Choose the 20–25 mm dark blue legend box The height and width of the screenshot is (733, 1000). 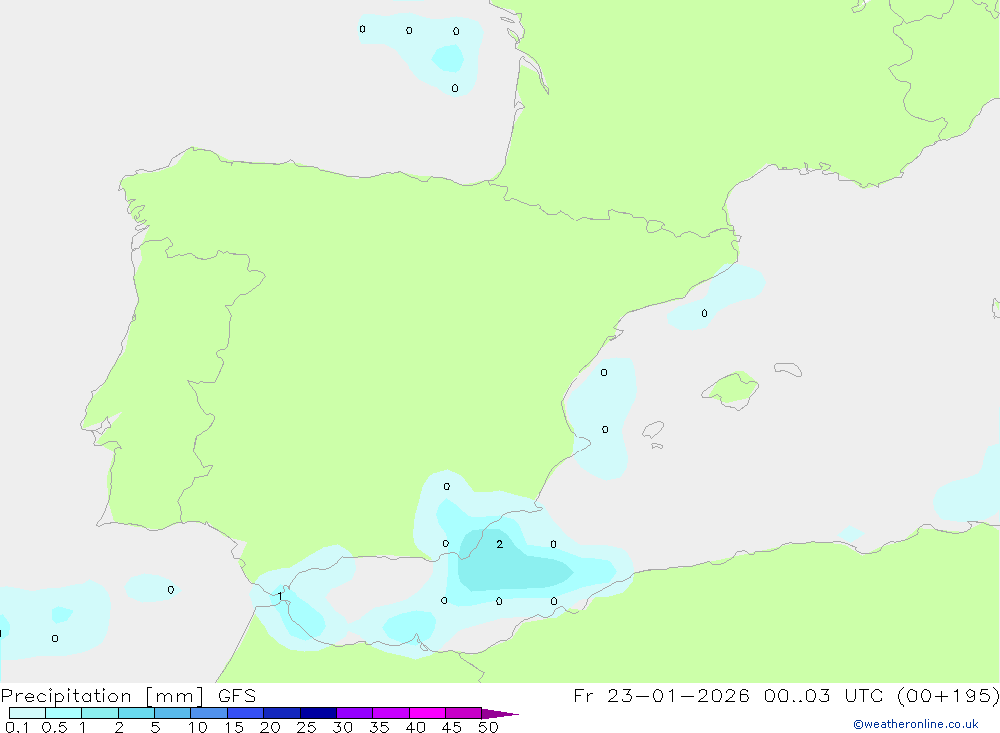pyautogui.click(x=282, y=713)
